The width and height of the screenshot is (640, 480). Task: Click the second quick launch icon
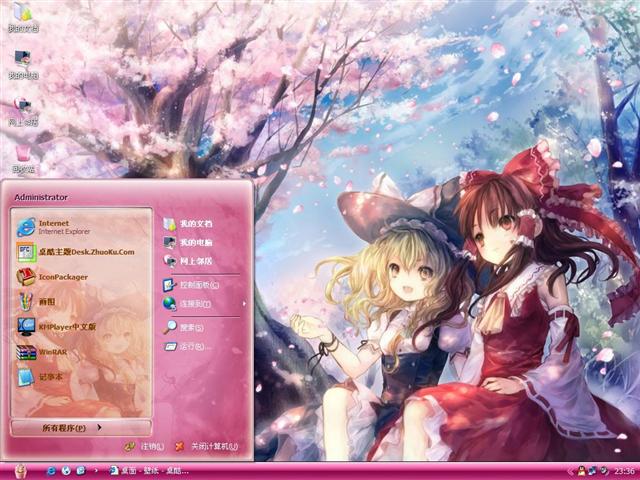(66, 471)
